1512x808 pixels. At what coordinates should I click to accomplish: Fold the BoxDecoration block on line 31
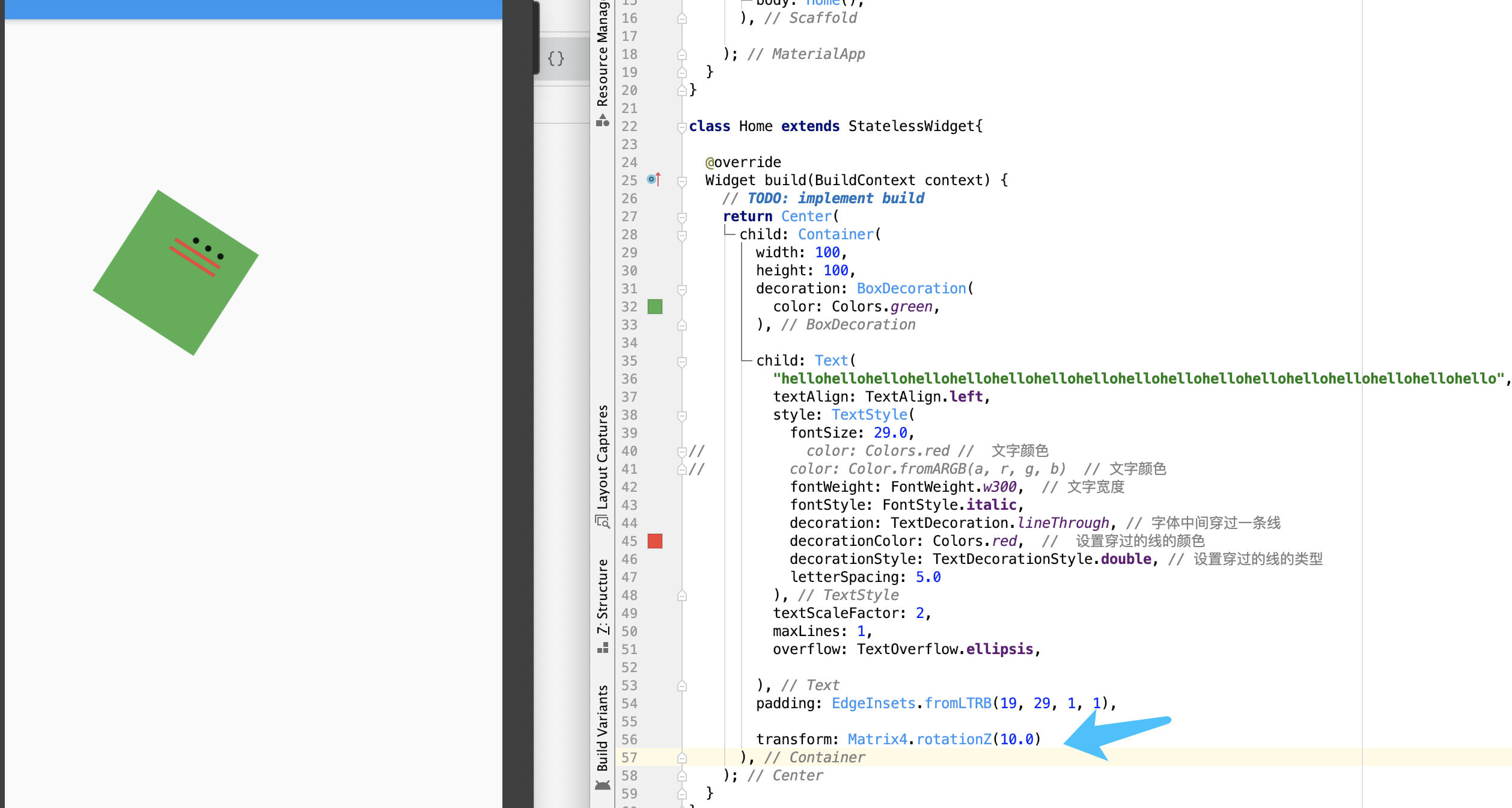click(x=682, y=289)
